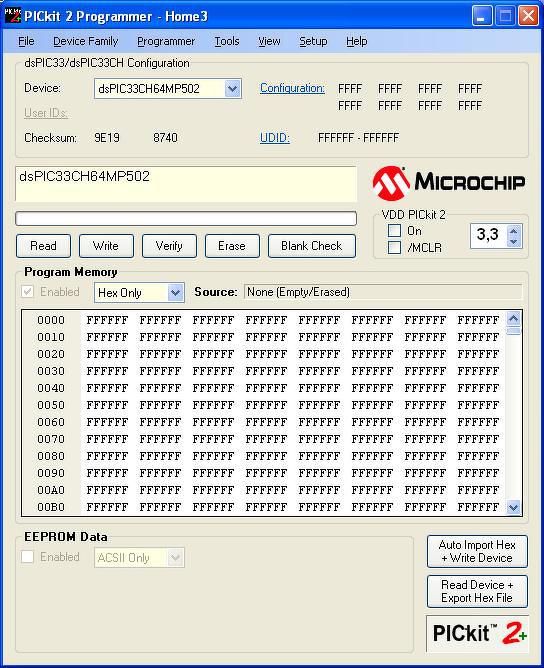Screen dimensions: 544x668
Task: Open the View menu
Action: pyautogui.click(x=269, y=41)
